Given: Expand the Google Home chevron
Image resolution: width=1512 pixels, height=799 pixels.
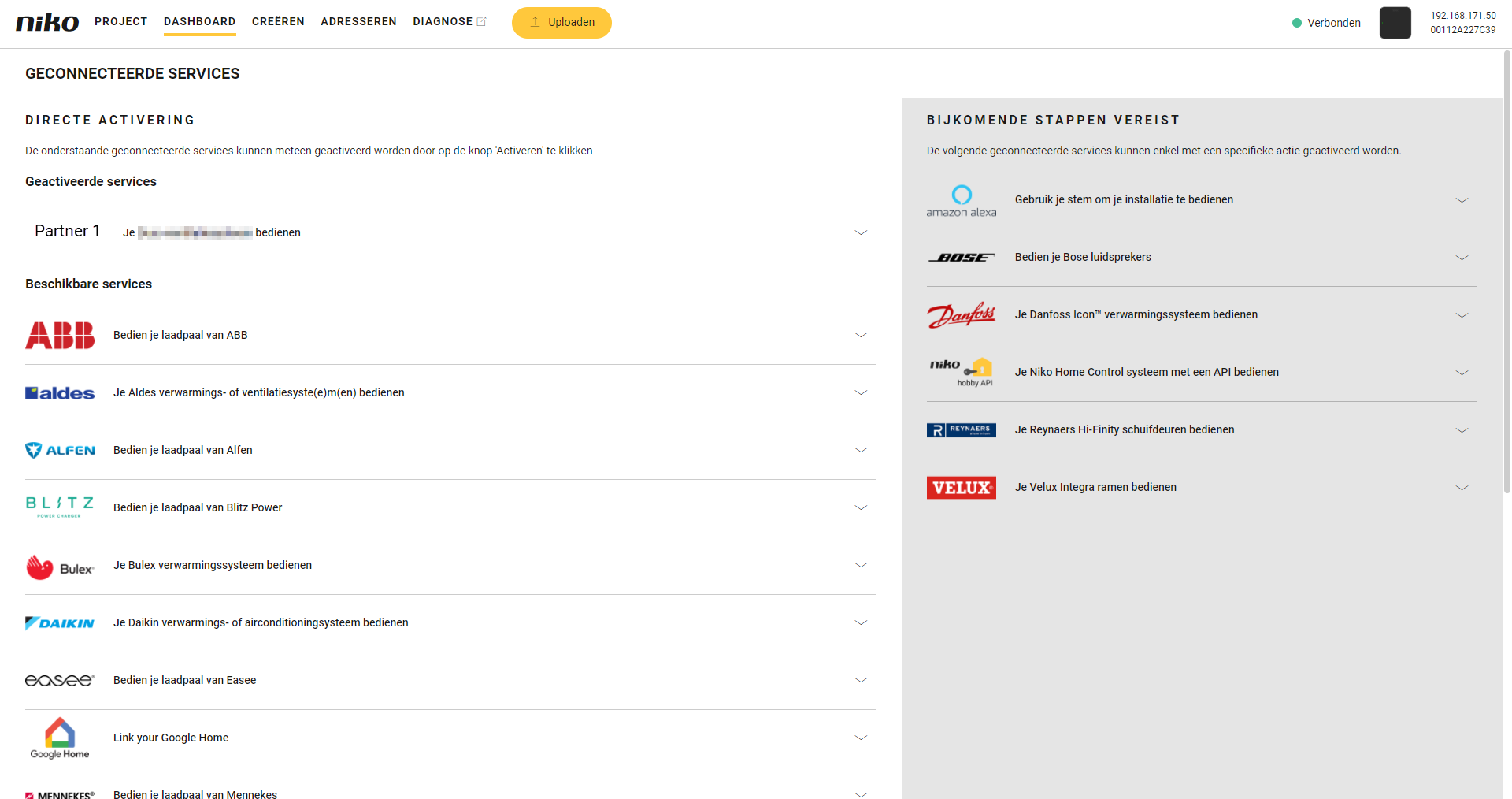Looking at the screenshot, I should (861, 738).
